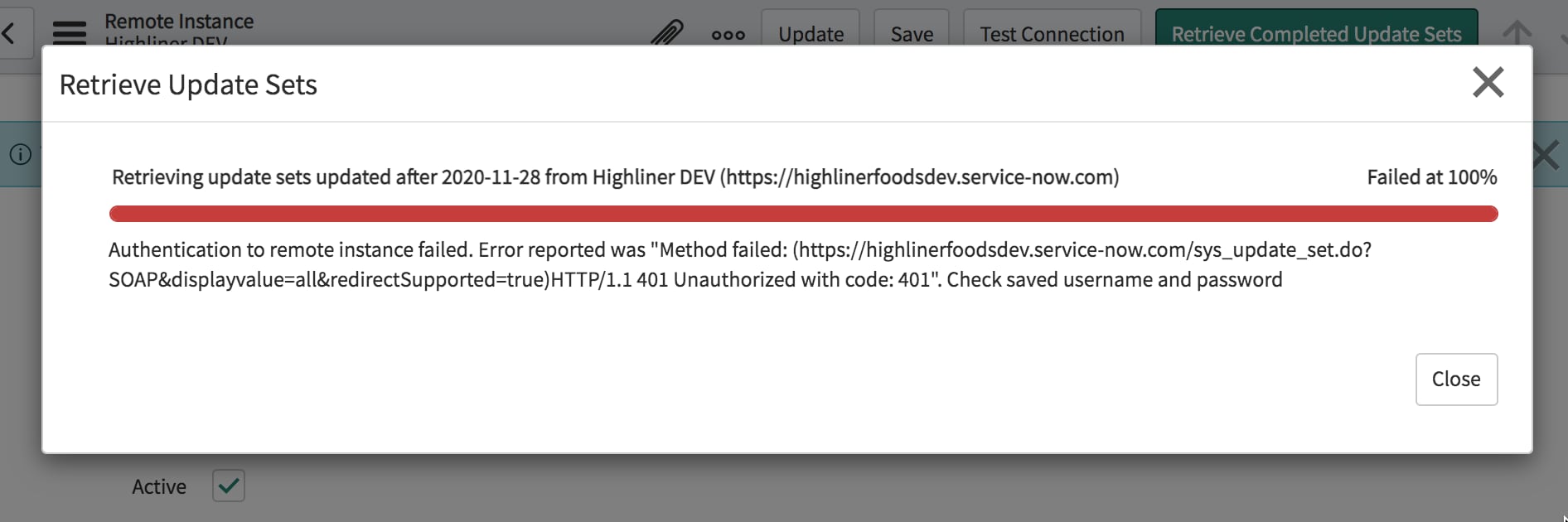Click the Remote Instance header title
This screenshot has width=1568, height=522.
click(179, 22)
